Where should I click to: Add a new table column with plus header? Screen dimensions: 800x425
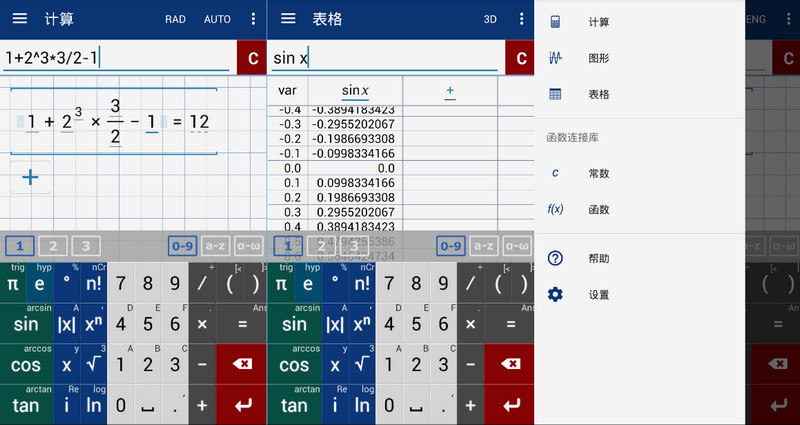450,91
